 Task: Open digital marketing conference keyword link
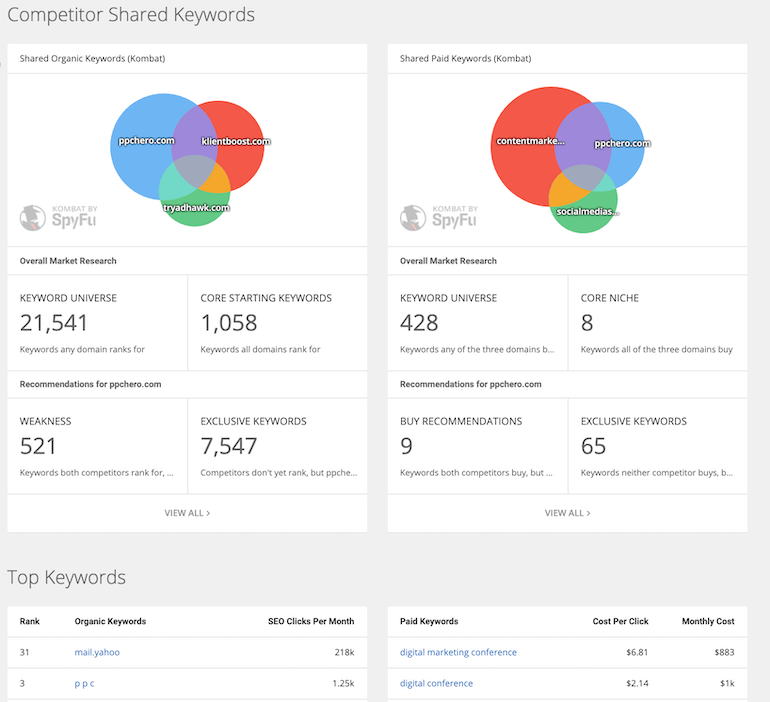(458, 652)
